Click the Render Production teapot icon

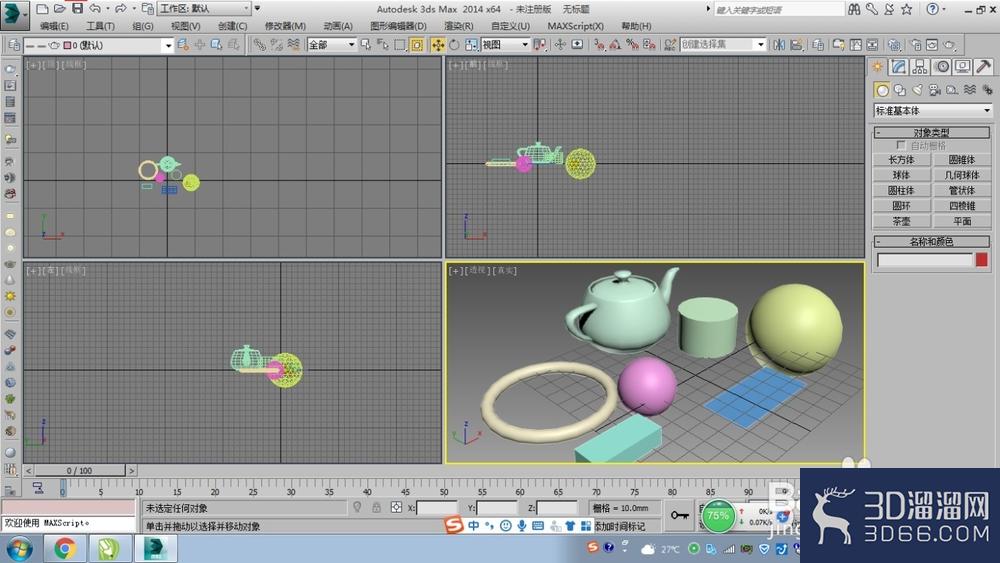(950, 45)
